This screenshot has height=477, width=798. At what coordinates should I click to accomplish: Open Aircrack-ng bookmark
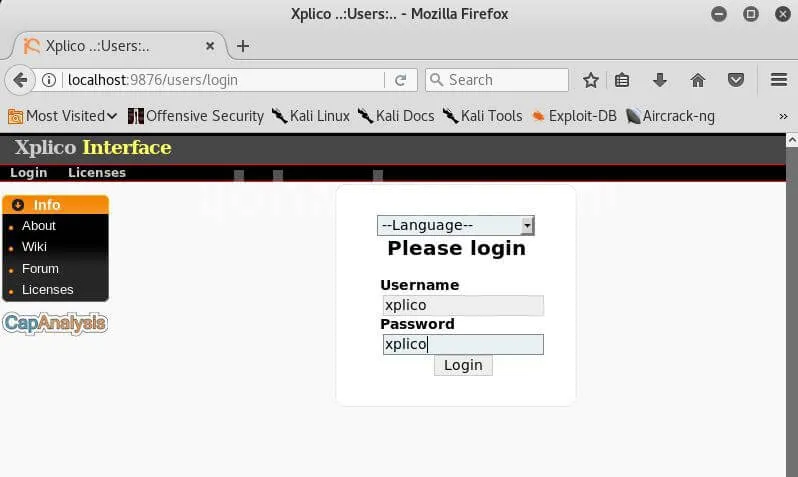(x=670, y=116)
